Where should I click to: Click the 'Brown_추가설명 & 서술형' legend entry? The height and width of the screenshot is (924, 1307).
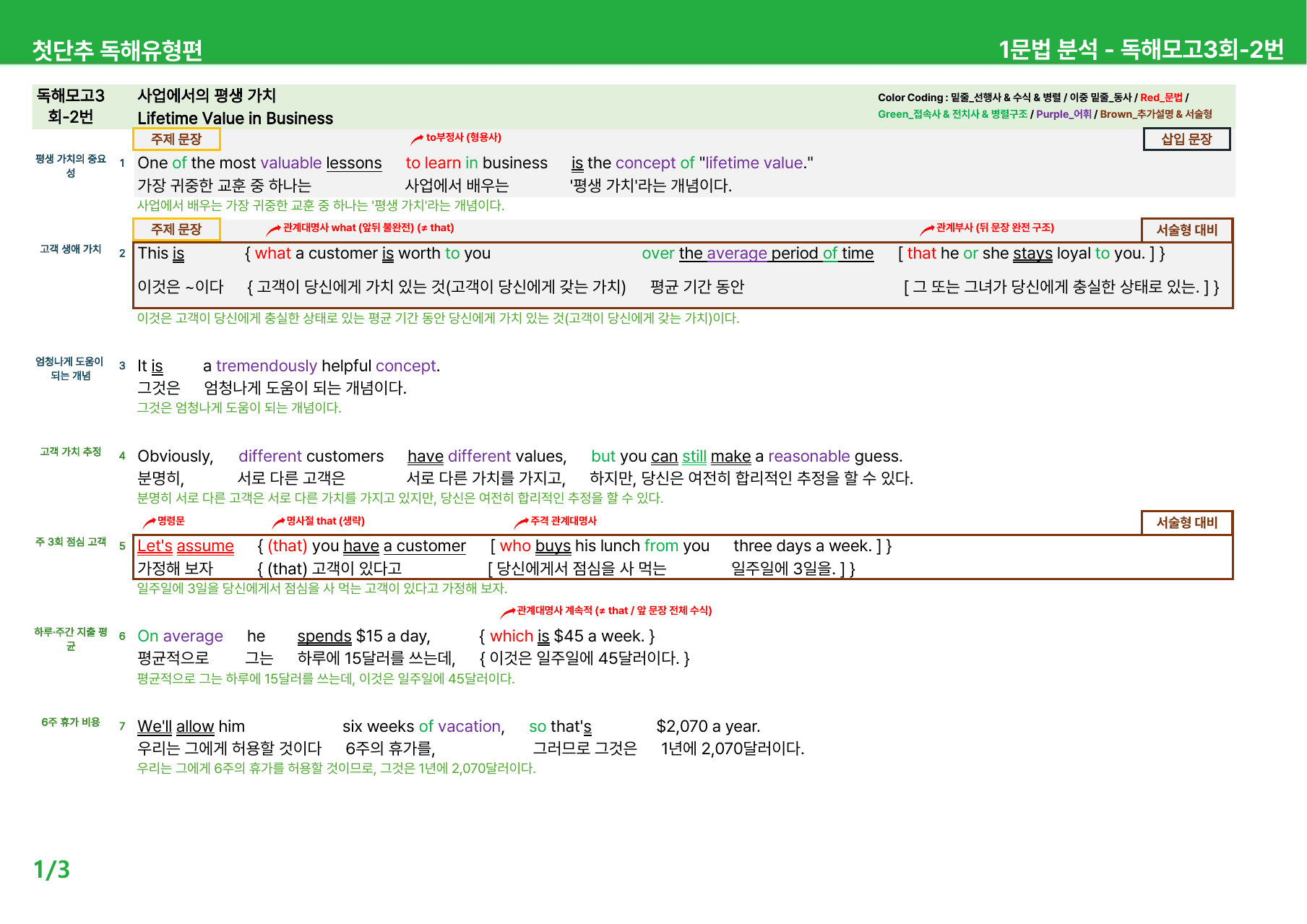[x=1156, y=114]
